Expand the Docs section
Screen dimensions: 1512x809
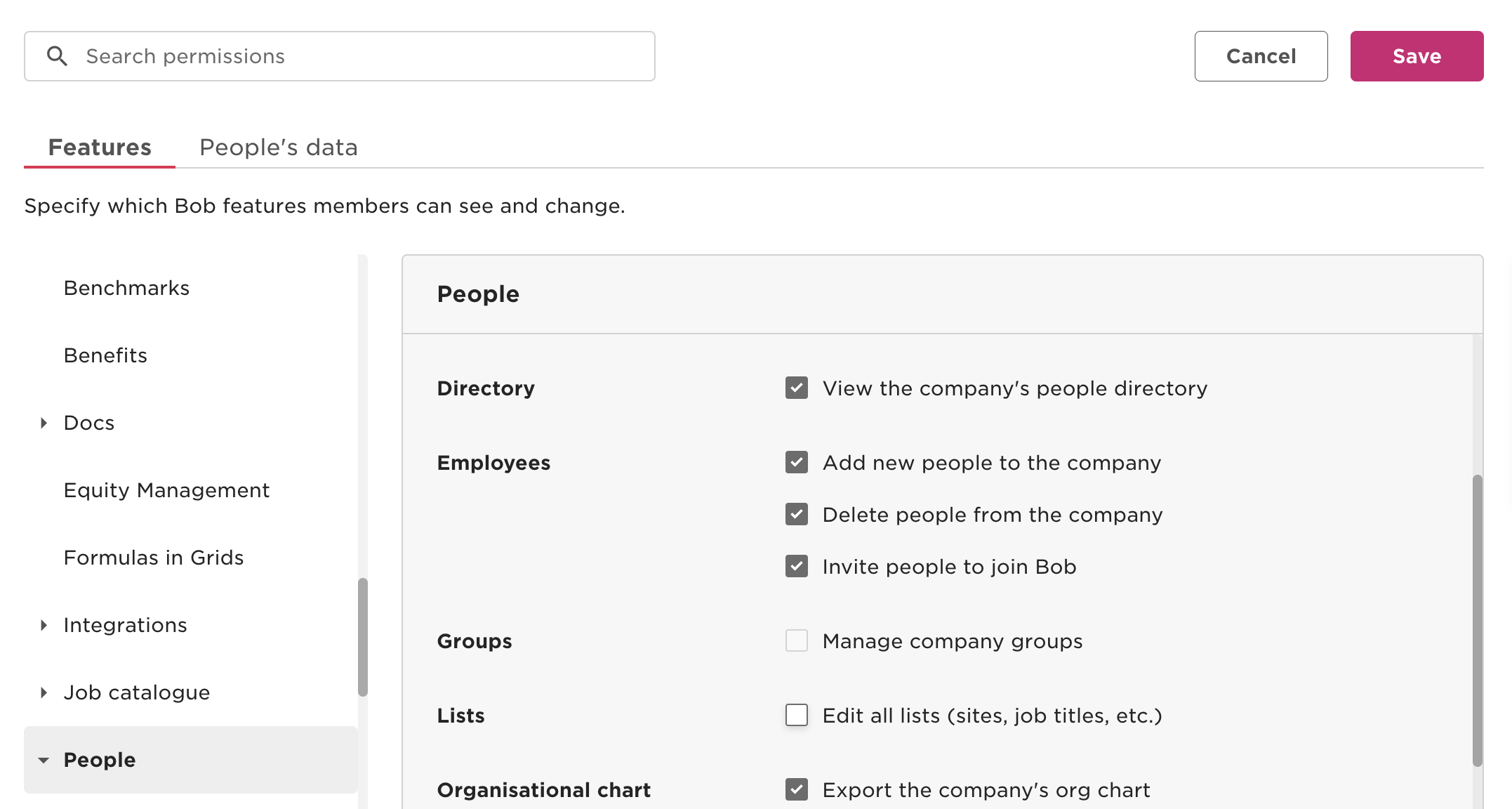[x=44, y=422]
